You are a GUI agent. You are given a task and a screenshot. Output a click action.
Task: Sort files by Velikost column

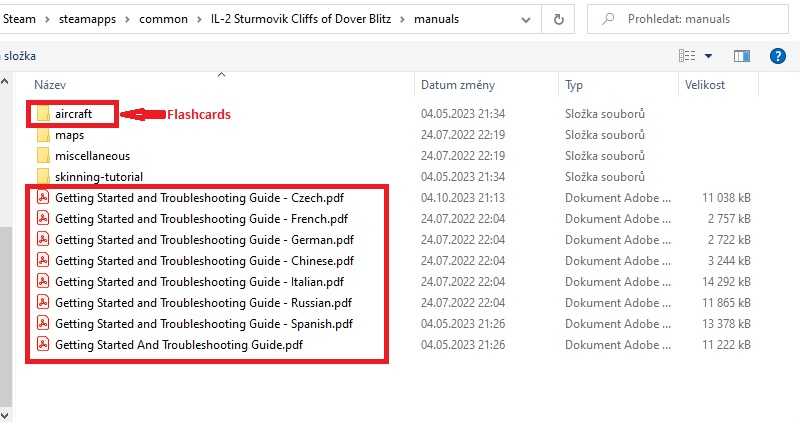(704, 85)
